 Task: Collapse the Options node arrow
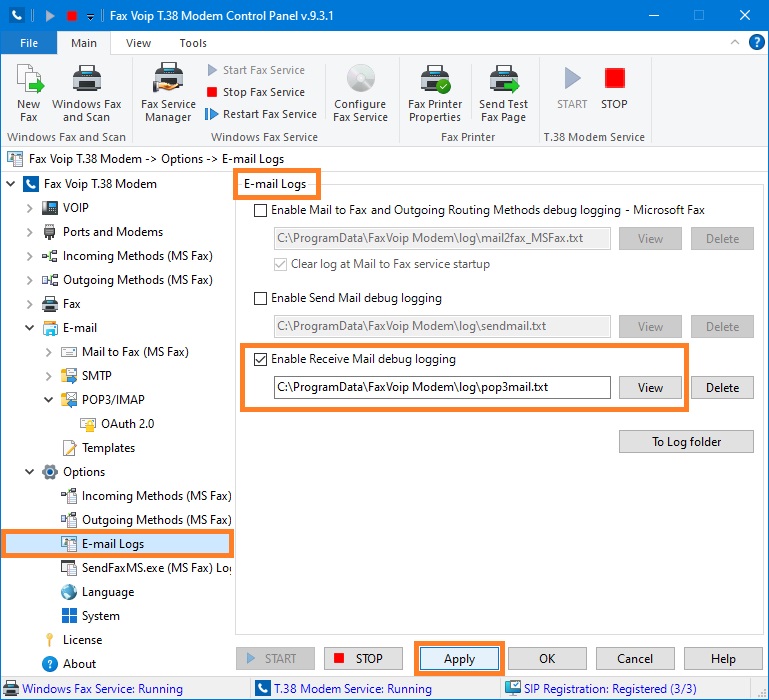(x=29, y=472)
